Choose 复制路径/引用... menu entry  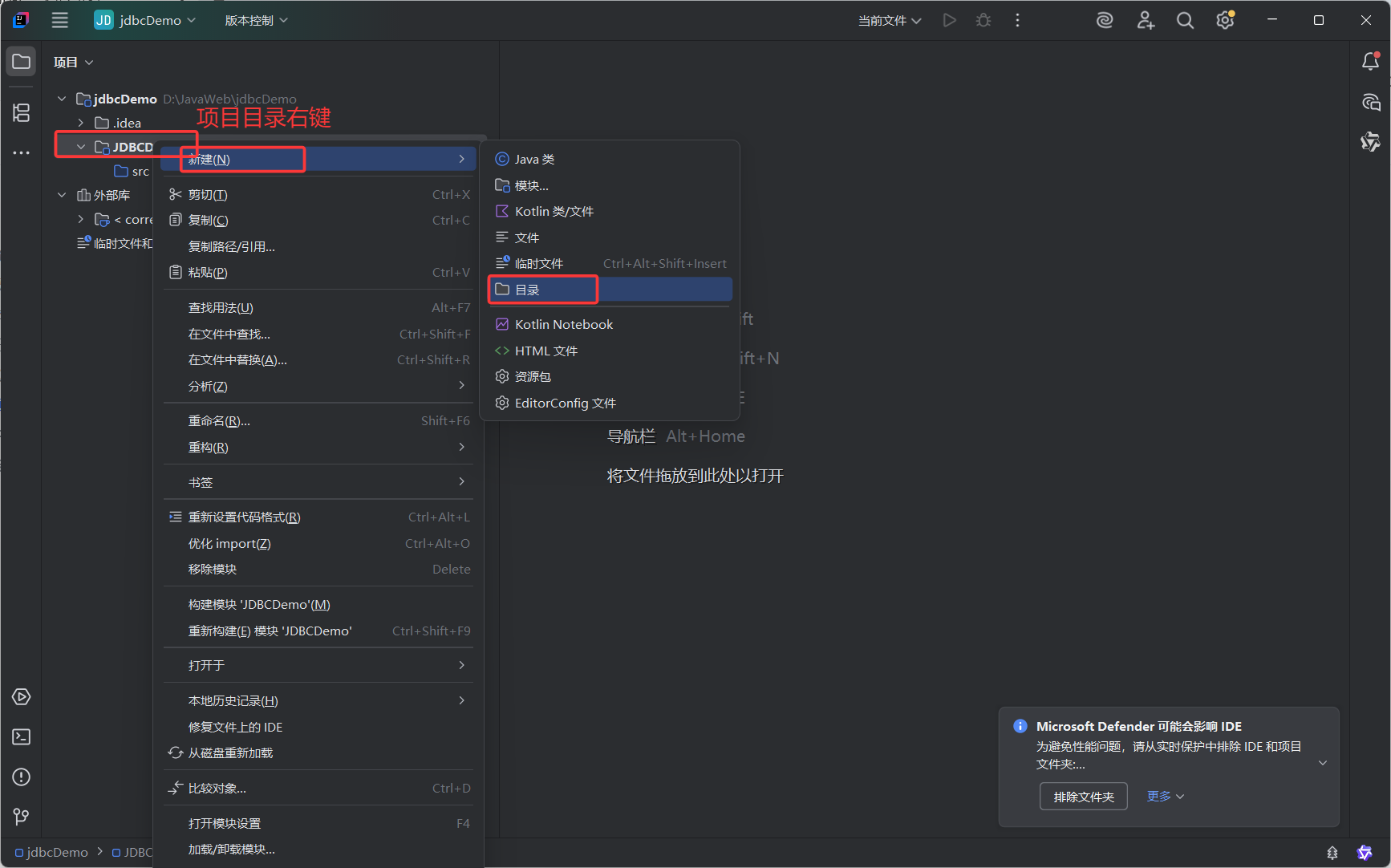coord(318,246)
